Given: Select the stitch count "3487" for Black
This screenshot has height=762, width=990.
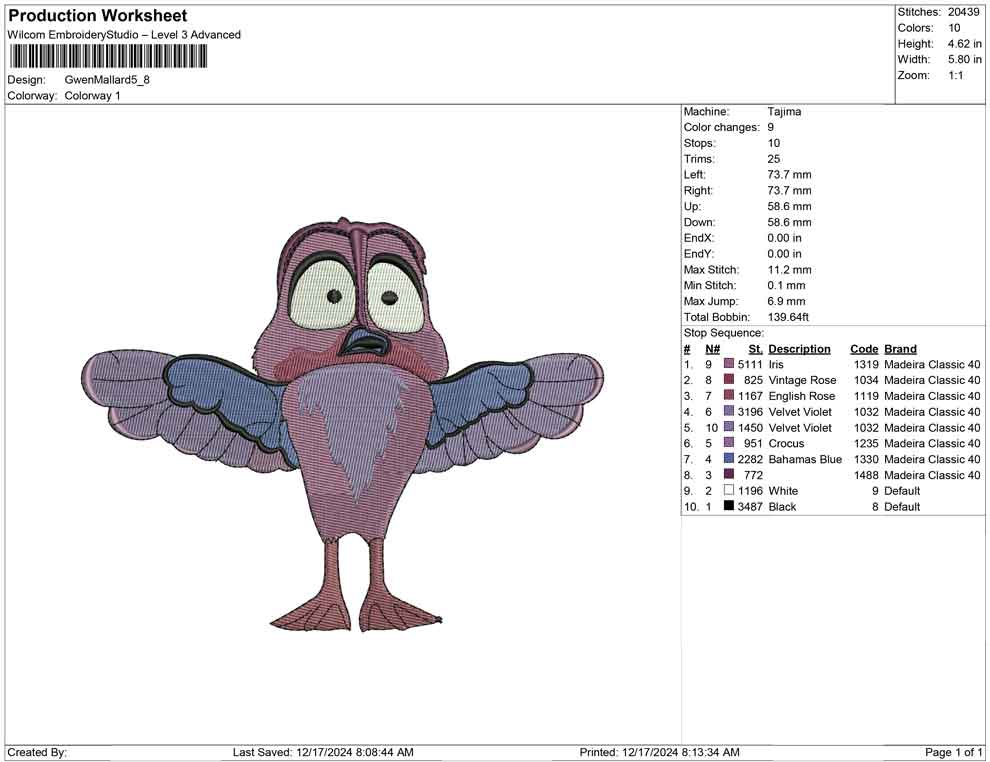Looking at the screenshot, I should pyautogui.click(x=750, y=506).
